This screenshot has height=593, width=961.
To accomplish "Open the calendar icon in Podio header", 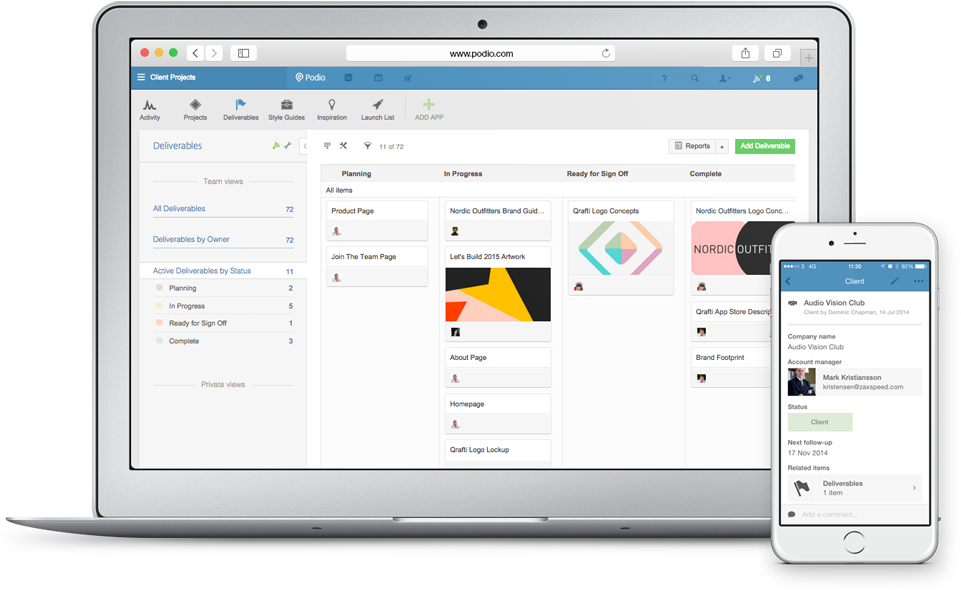I will pos(378,78).
